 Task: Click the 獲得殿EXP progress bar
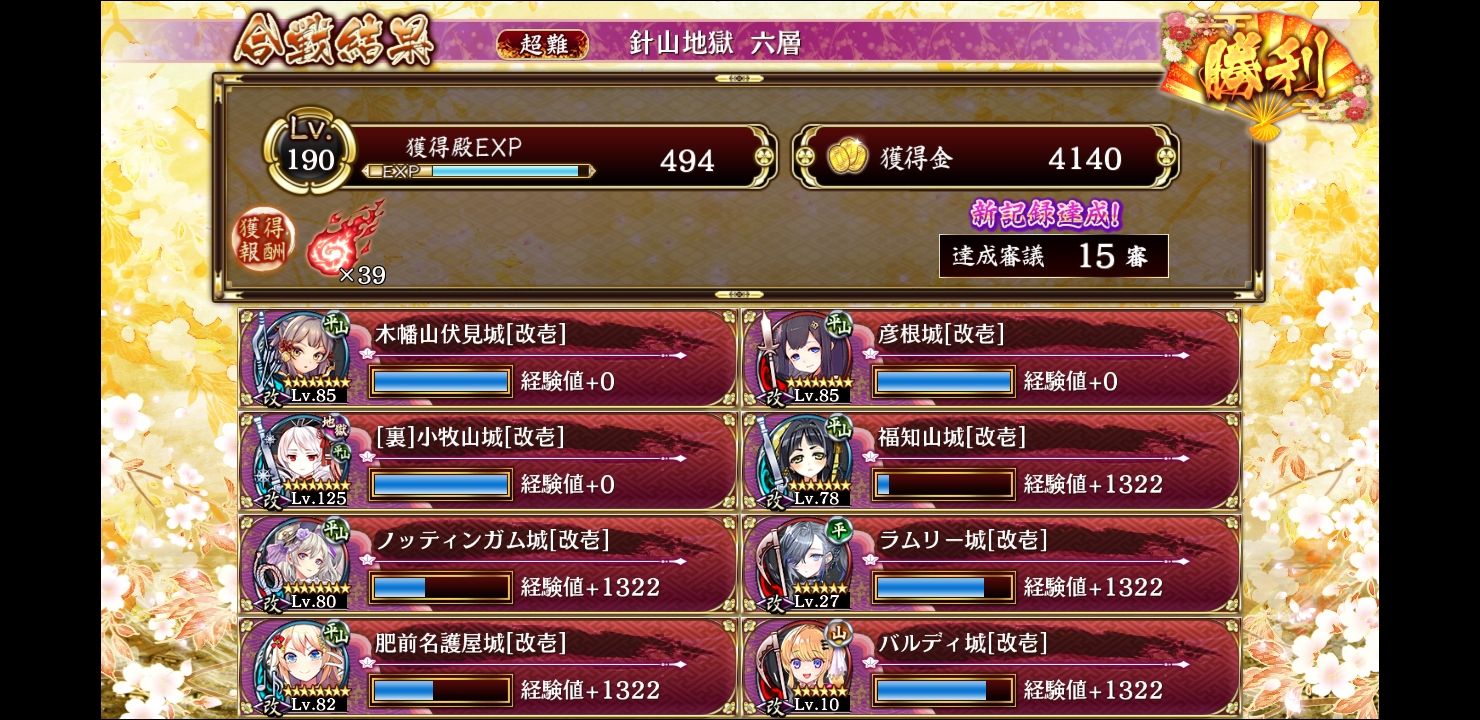[x=478, y=171]
